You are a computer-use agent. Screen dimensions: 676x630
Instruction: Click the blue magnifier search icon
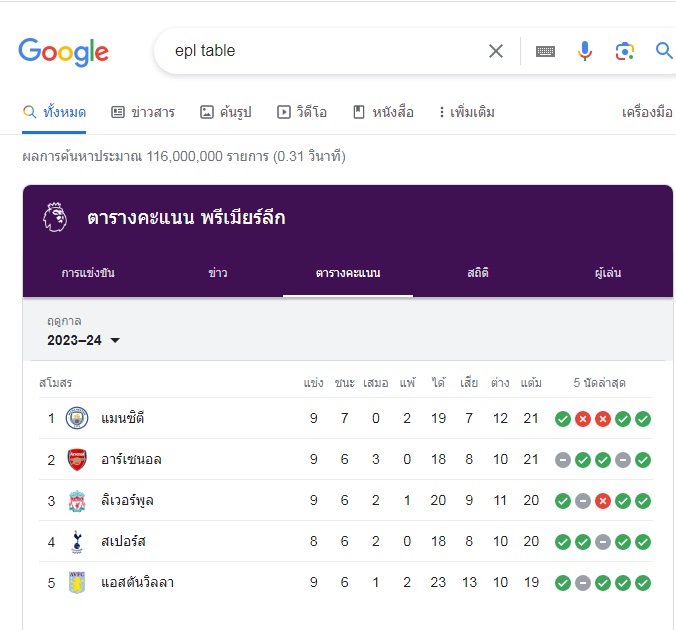(x=664, y=50)
